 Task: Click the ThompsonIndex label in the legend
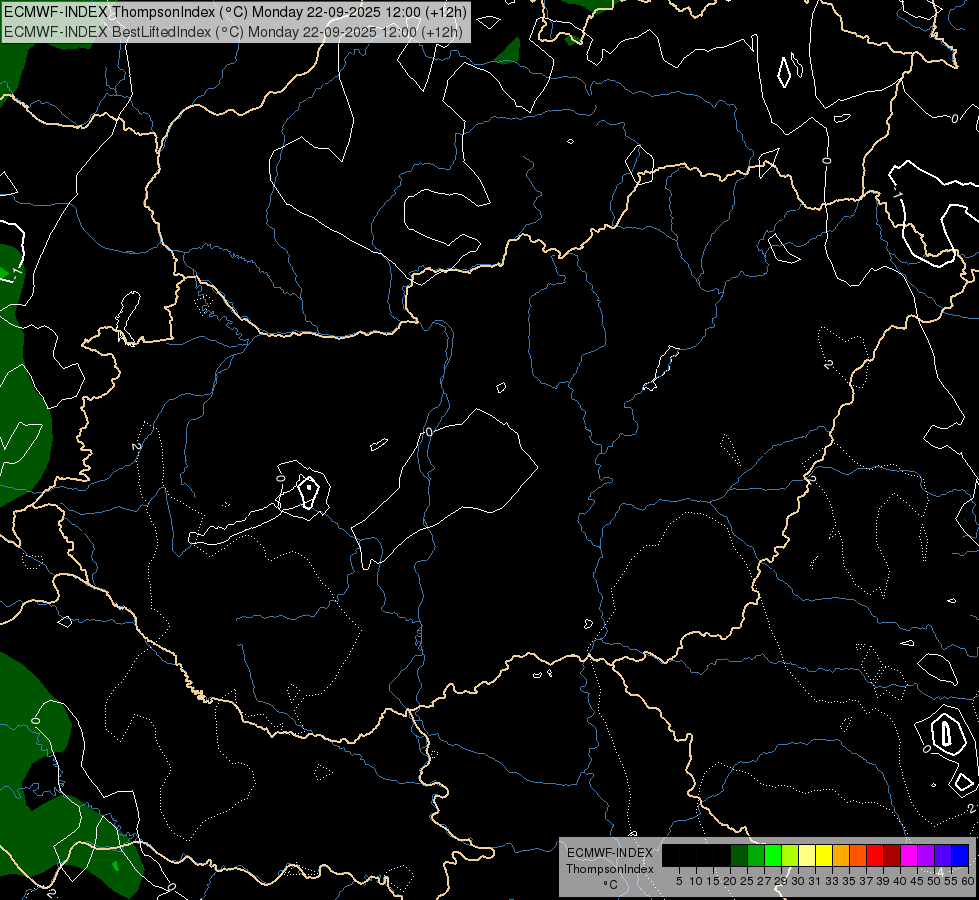tap(610, 869)
